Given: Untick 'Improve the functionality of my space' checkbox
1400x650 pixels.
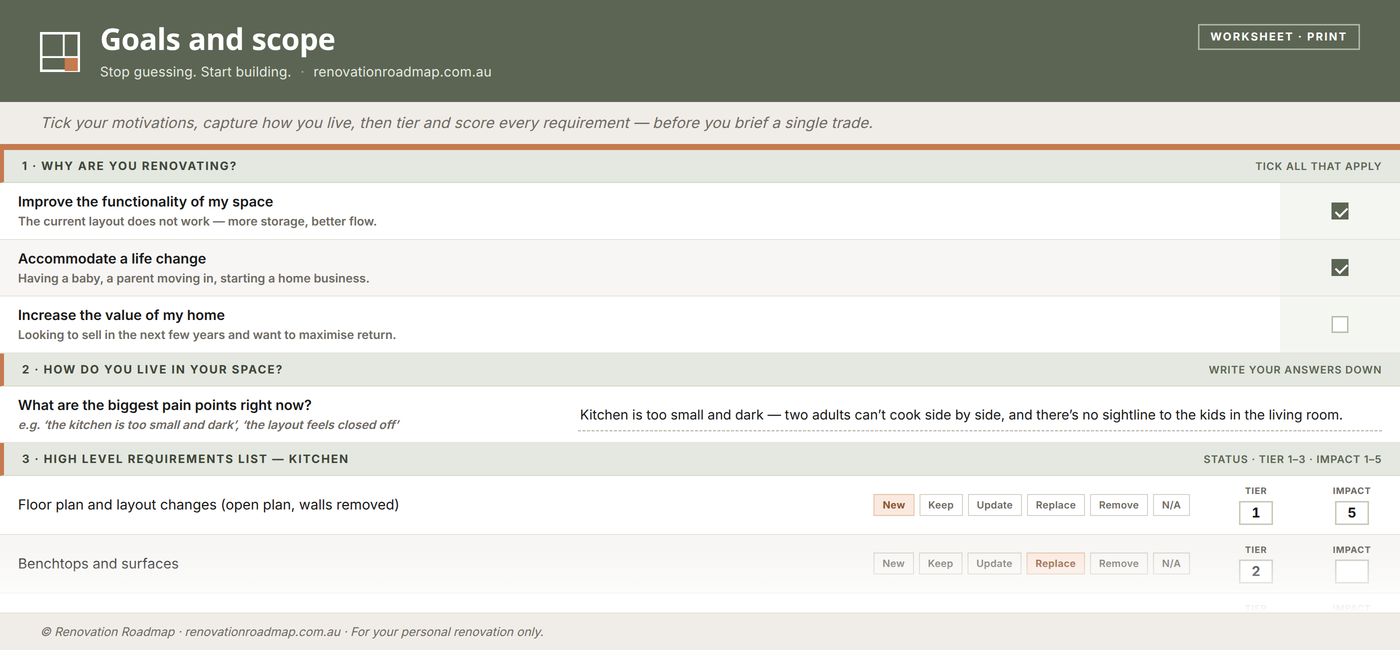Looking at the screenshot, I should [x=1340, y=211].
